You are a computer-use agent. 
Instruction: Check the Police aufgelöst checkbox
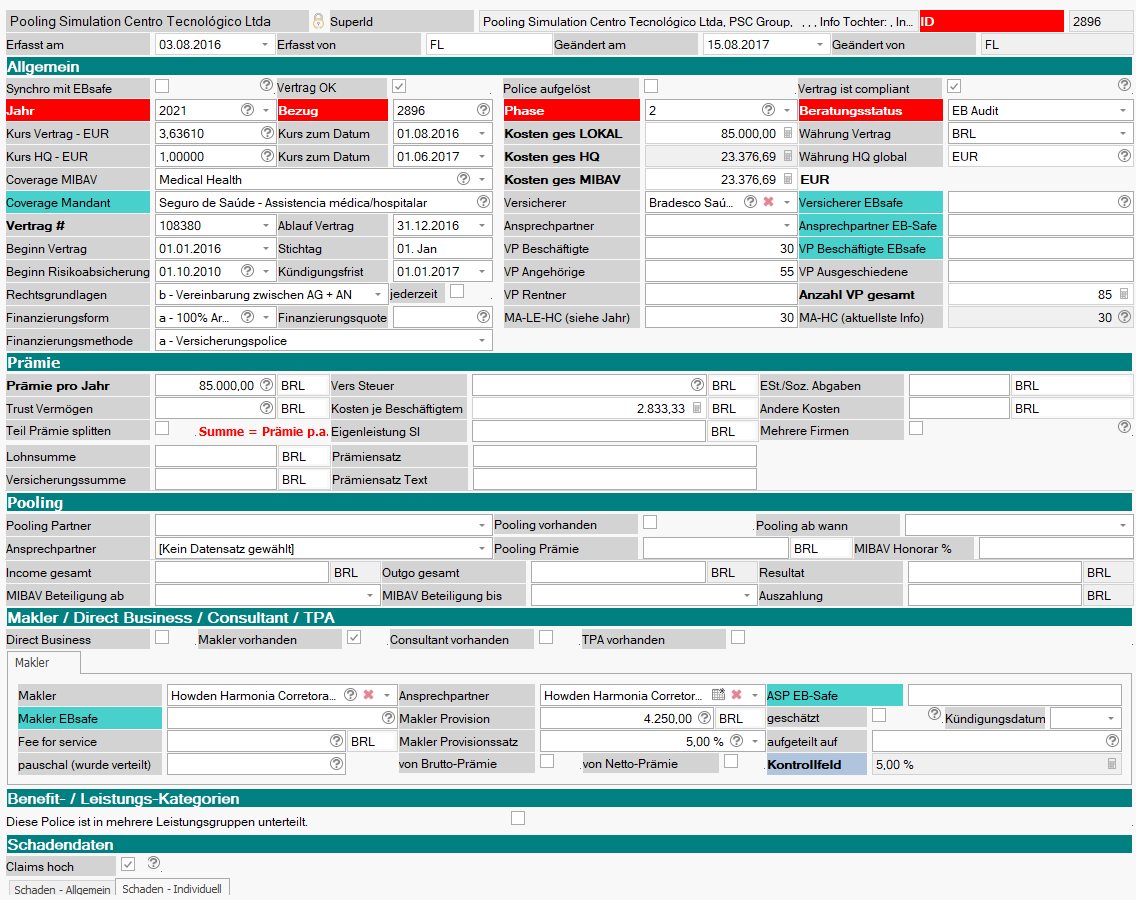point(651,86)
